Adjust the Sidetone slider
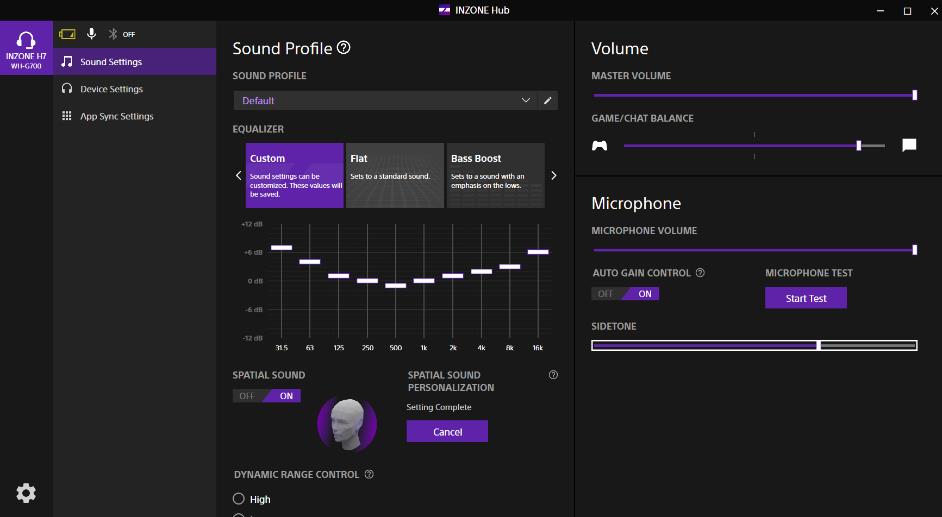This screenshot has width=942, height=517. [754, 345]
